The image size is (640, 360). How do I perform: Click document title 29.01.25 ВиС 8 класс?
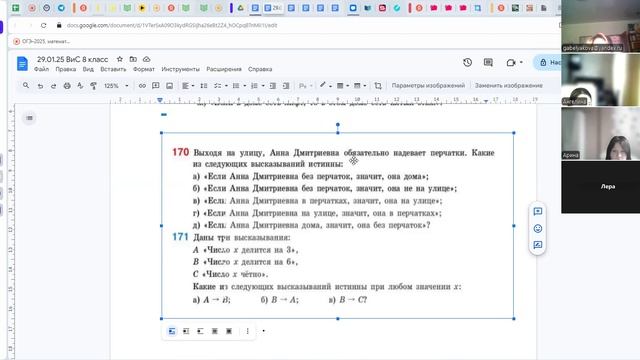coord(73,60)
